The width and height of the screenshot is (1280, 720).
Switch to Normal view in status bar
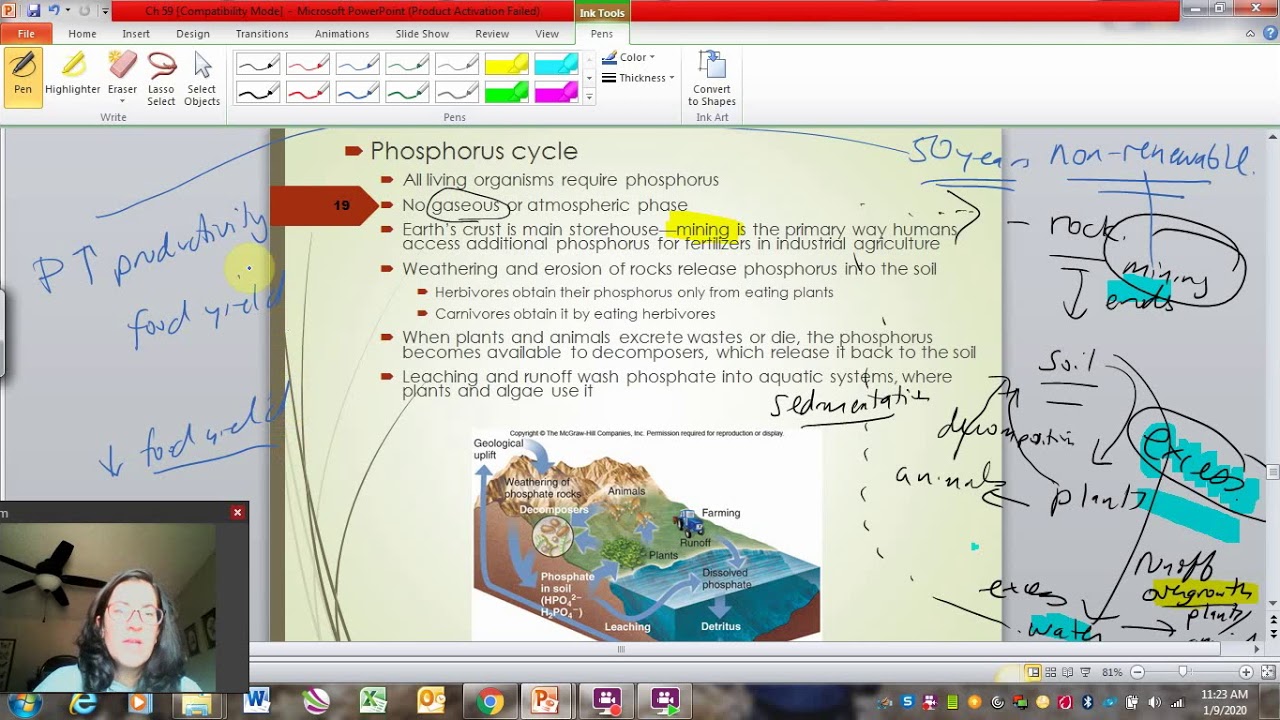1033,672
